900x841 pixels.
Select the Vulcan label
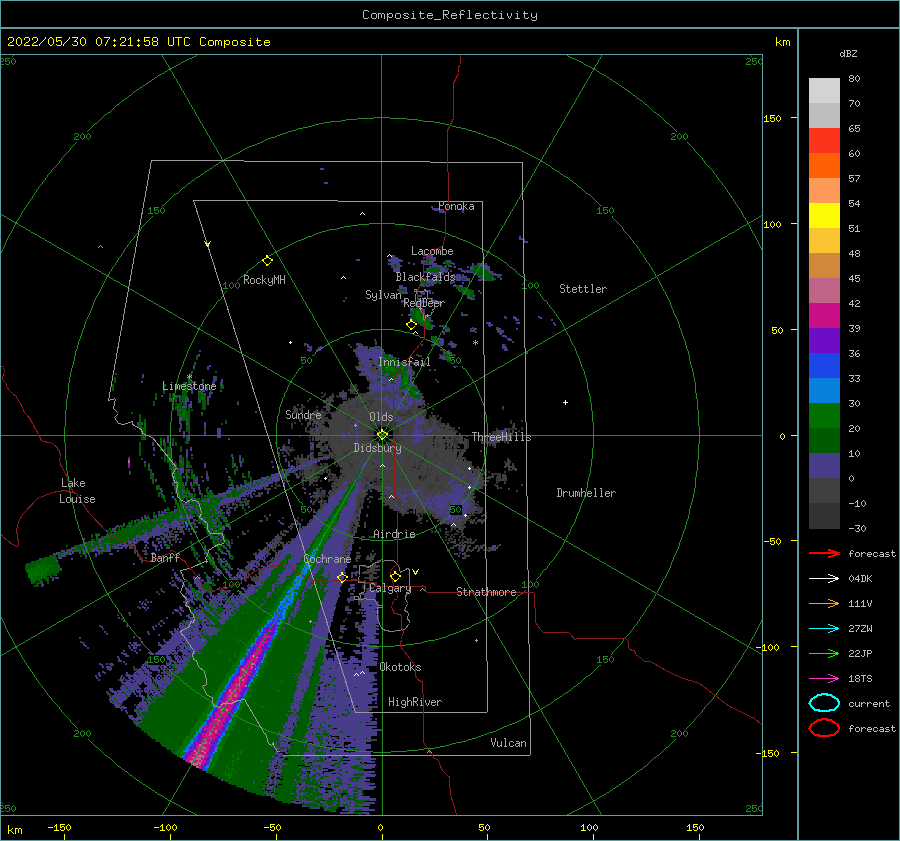point(508,743)
